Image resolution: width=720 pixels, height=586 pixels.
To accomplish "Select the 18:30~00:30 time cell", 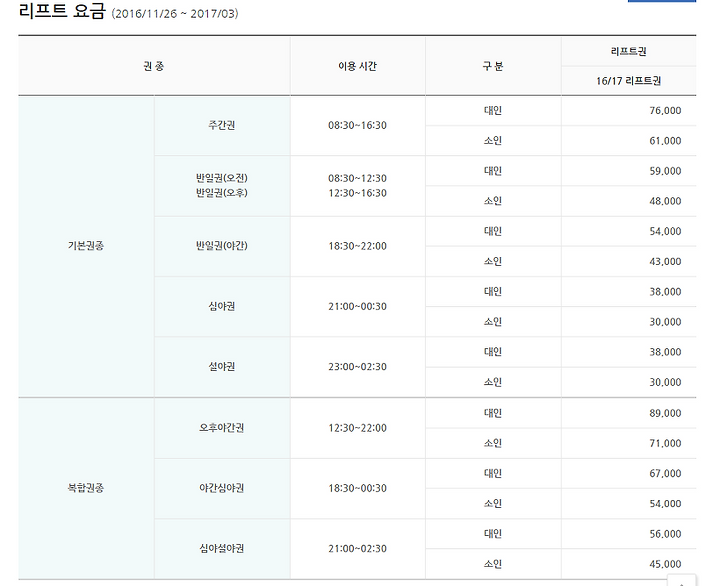I will 357,488.
